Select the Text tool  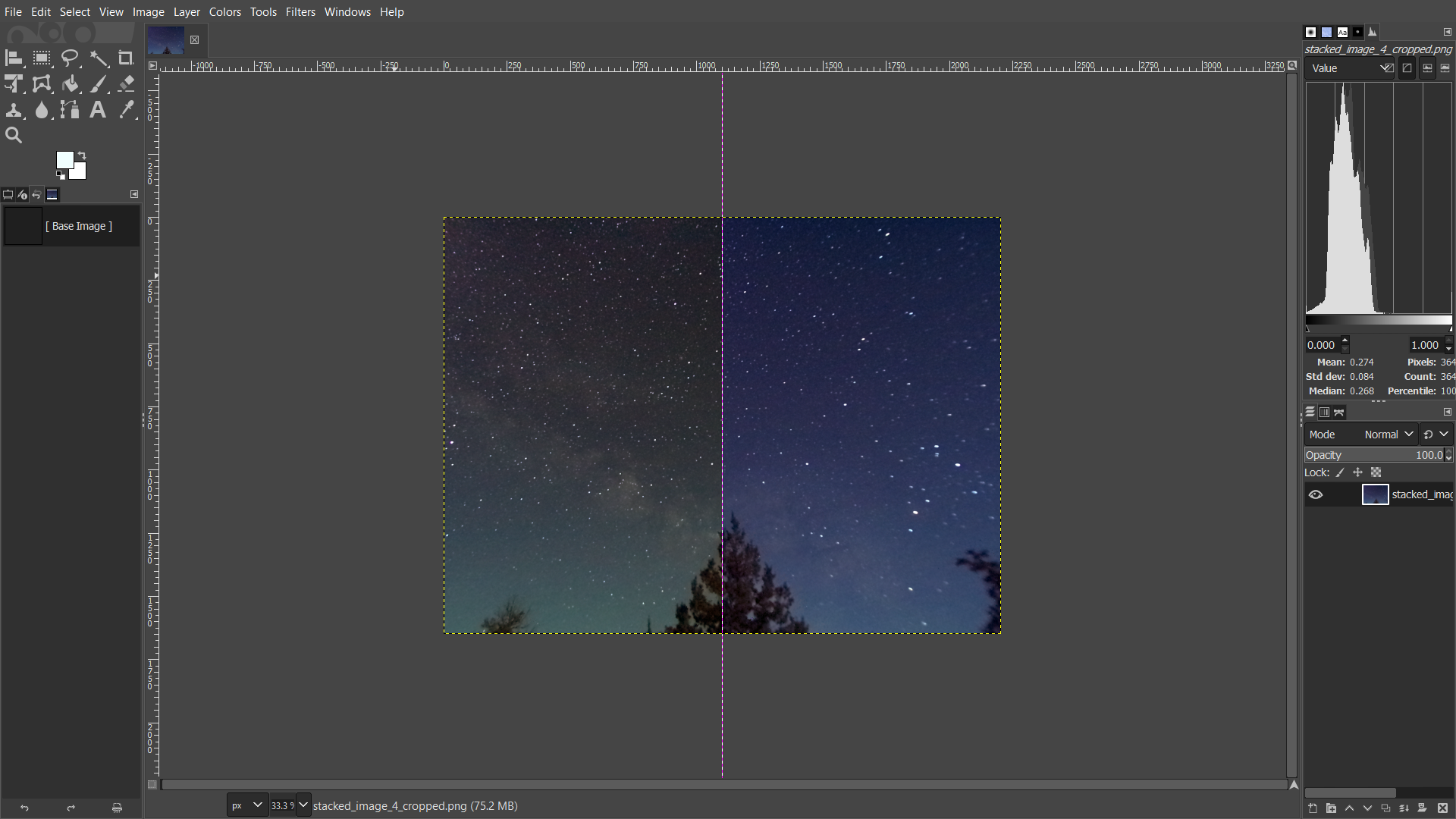[98, 110]
